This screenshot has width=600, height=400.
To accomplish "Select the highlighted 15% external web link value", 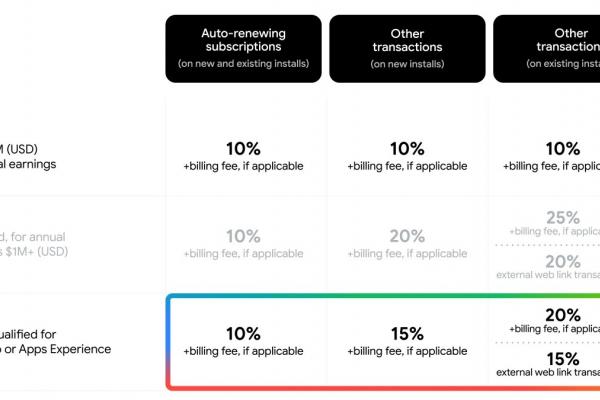I will [x=548, y=364].
